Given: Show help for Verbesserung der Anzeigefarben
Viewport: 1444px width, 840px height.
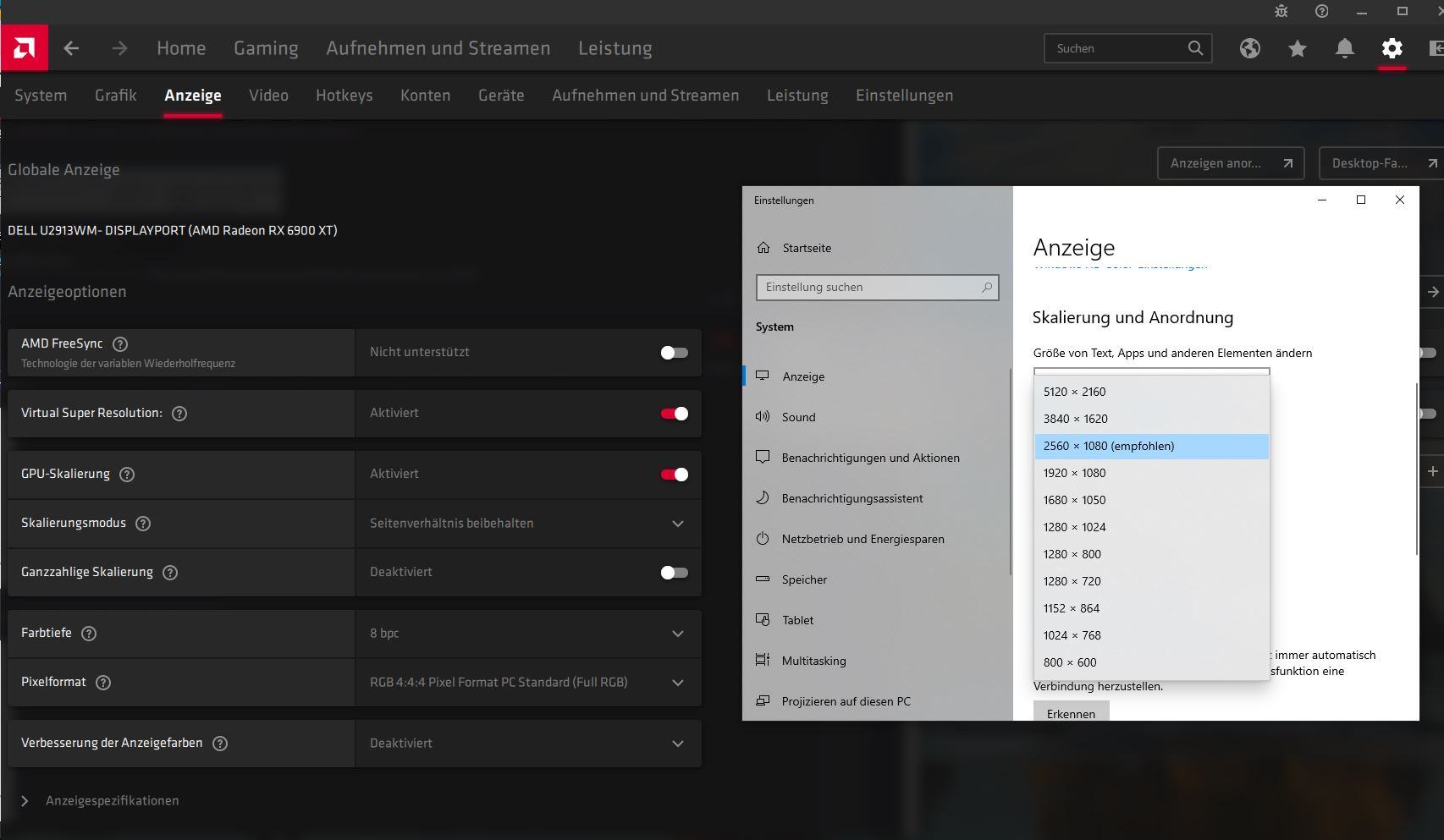Looking at the screenshot, I should pyautogui.click(x=220, y=744).
